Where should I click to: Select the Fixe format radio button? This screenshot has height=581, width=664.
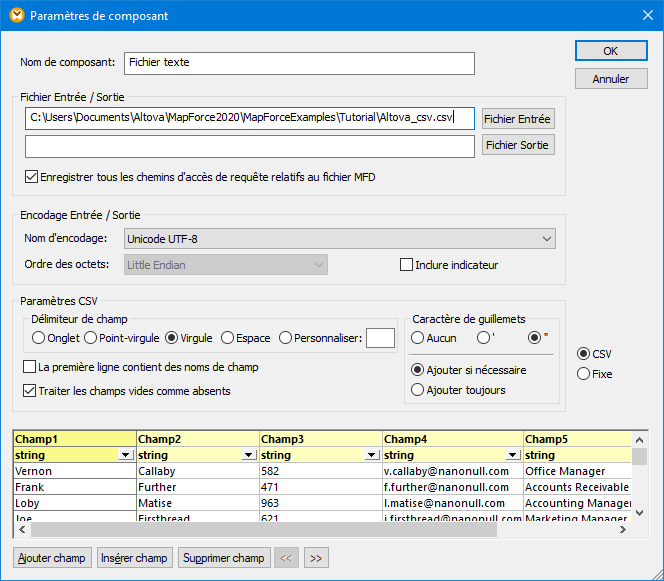pyautogui.click(x=584, y=374)
